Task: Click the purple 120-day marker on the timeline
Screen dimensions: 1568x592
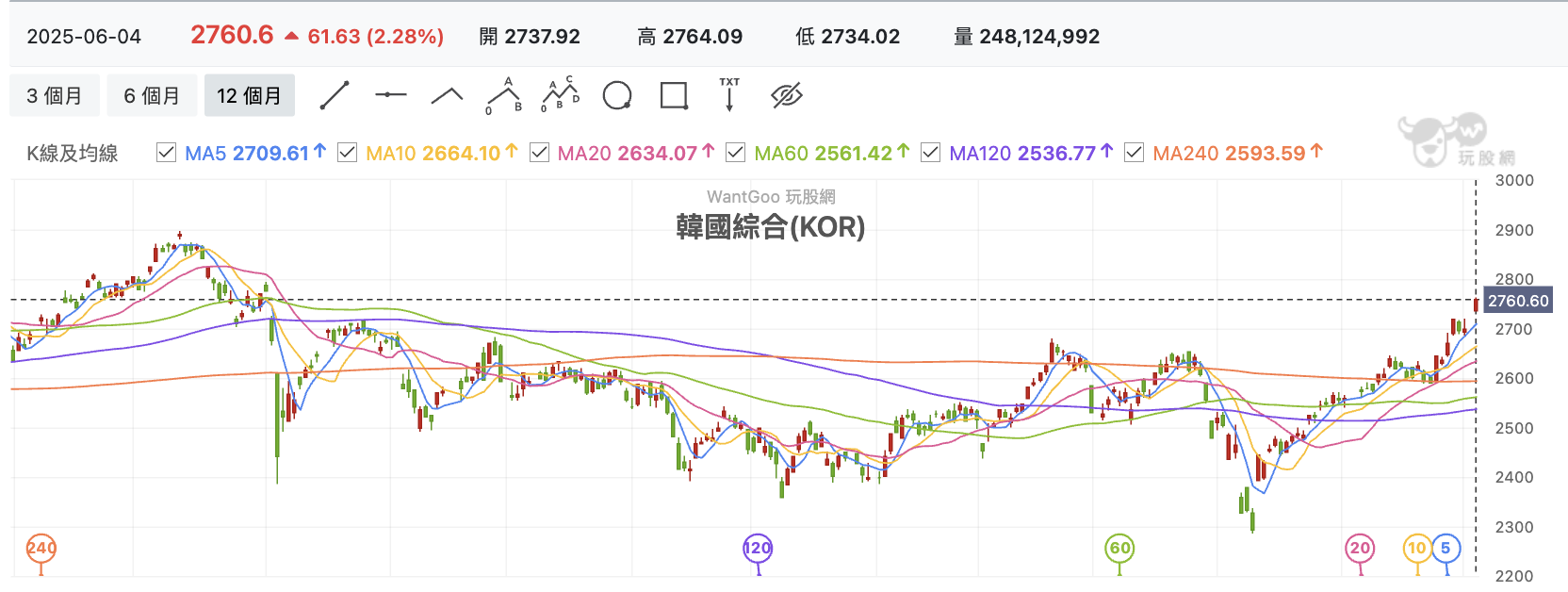Action: pyautogui.click(x=758, y=549)
